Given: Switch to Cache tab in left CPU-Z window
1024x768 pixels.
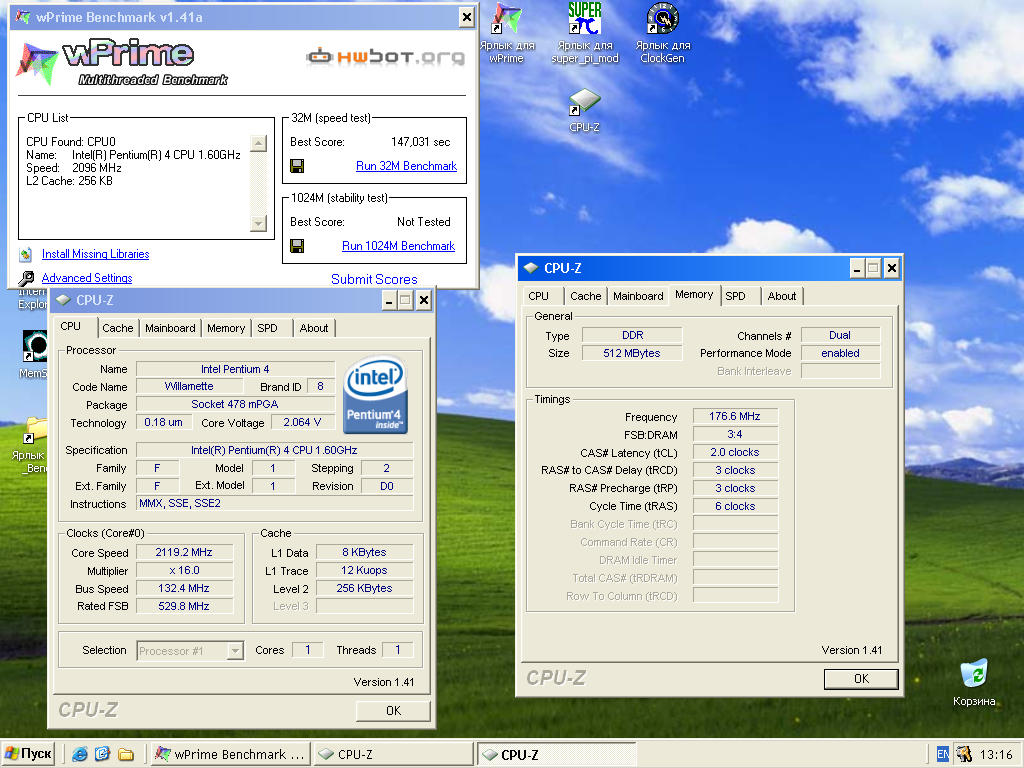Looking at the screenshot, I should [118, 328].
